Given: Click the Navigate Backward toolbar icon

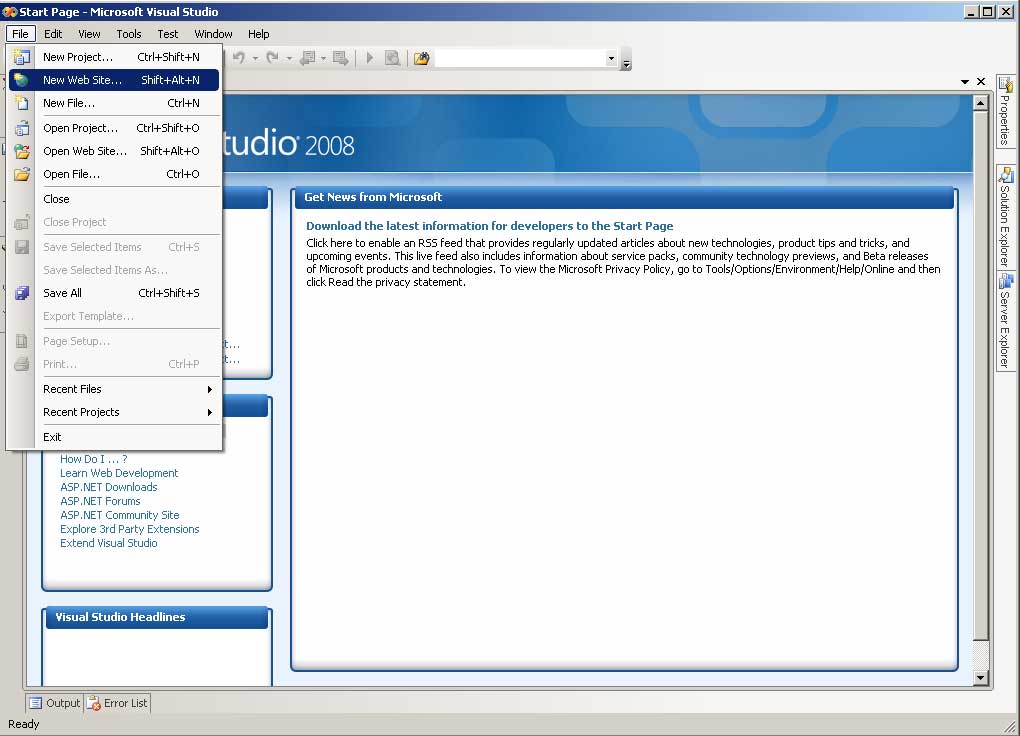Looking at the screenshot, I should point(308,58).
